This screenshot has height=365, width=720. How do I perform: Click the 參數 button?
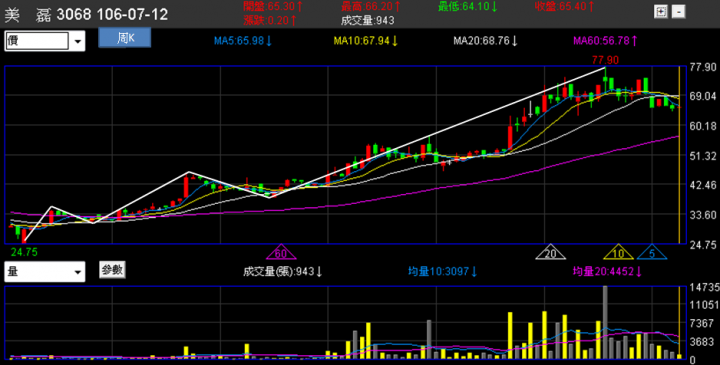112,270
